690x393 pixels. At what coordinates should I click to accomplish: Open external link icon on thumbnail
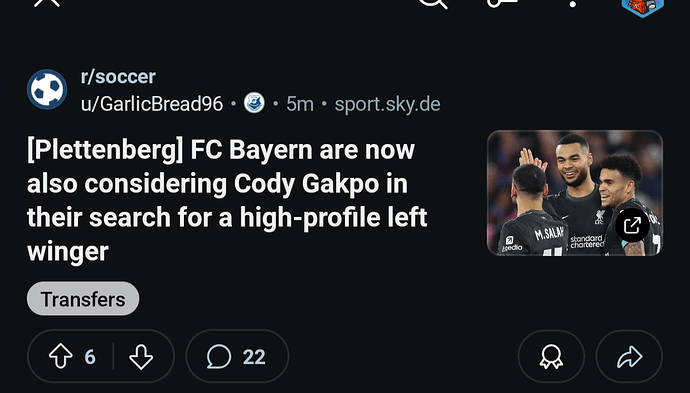point(632,225)
